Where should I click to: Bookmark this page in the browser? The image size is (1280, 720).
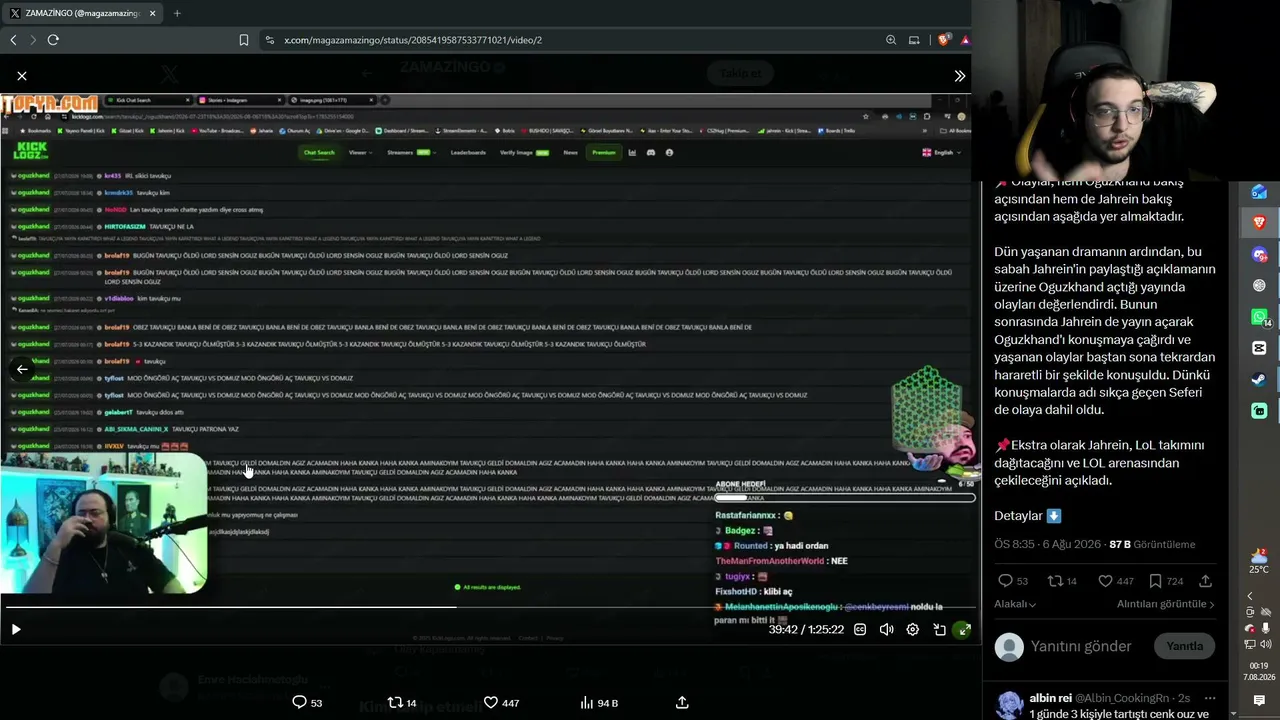[x=243, y=40]
